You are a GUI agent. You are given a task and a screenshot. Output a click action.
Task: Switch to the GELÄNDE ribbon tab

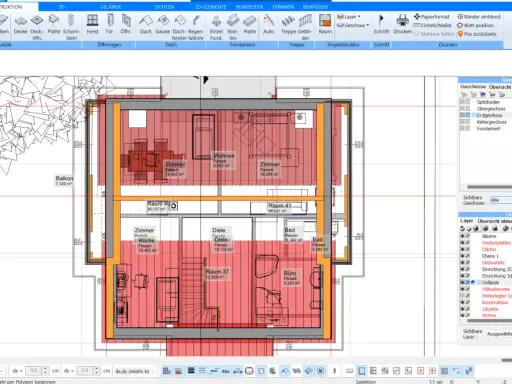(x=111, y=7)
